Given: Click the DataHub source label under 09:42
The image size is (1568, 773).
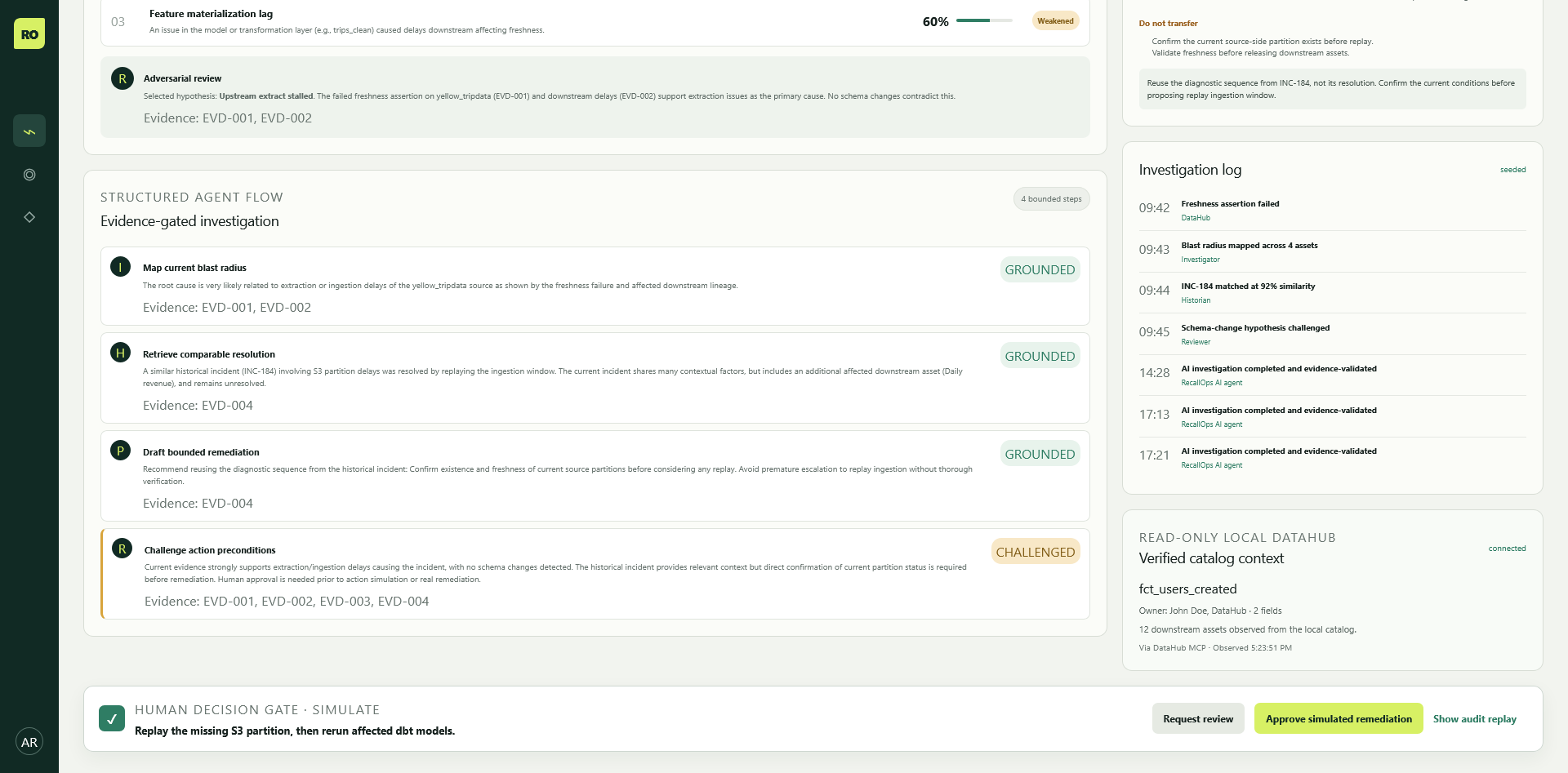Looking at the screenshot, I should click(1196, 218).
